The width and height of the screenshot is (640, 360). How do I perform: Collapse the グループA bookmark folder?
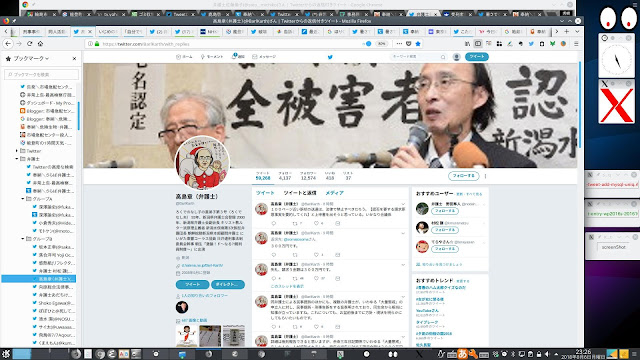tap(23, 199)
